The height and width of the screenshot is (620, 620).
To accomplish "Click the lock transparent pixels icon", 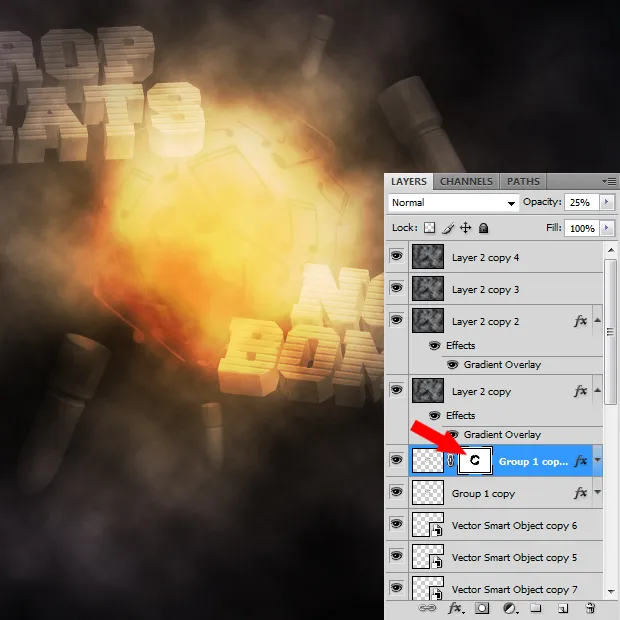I will (430, 228).
